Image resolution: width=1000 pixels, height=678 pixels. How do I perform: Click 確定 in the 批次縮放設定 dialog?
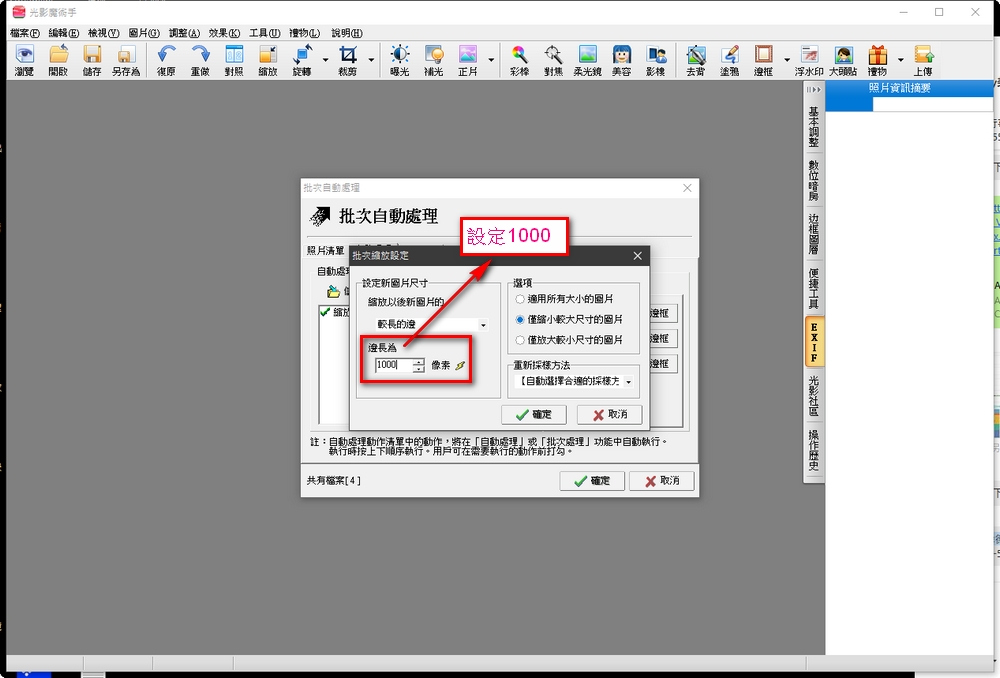click(535, 414)
